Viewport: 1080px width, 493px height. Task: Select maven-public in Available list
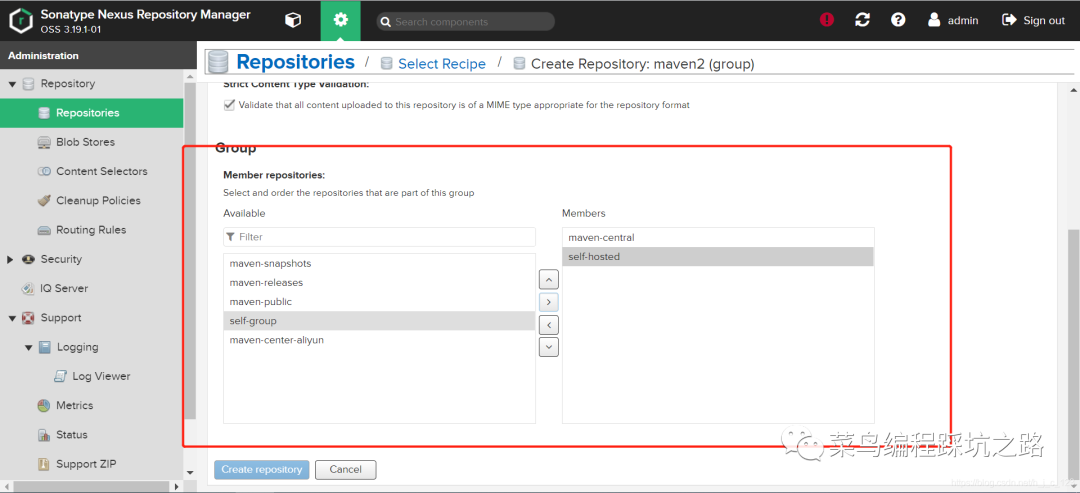[x=380, y=302]
